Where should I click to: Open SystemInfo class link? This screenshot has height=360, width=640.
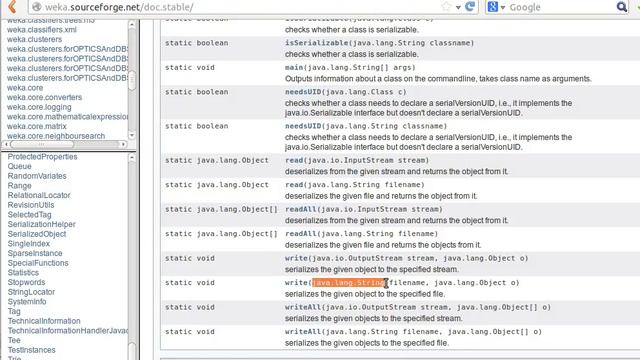coord(27,302)
